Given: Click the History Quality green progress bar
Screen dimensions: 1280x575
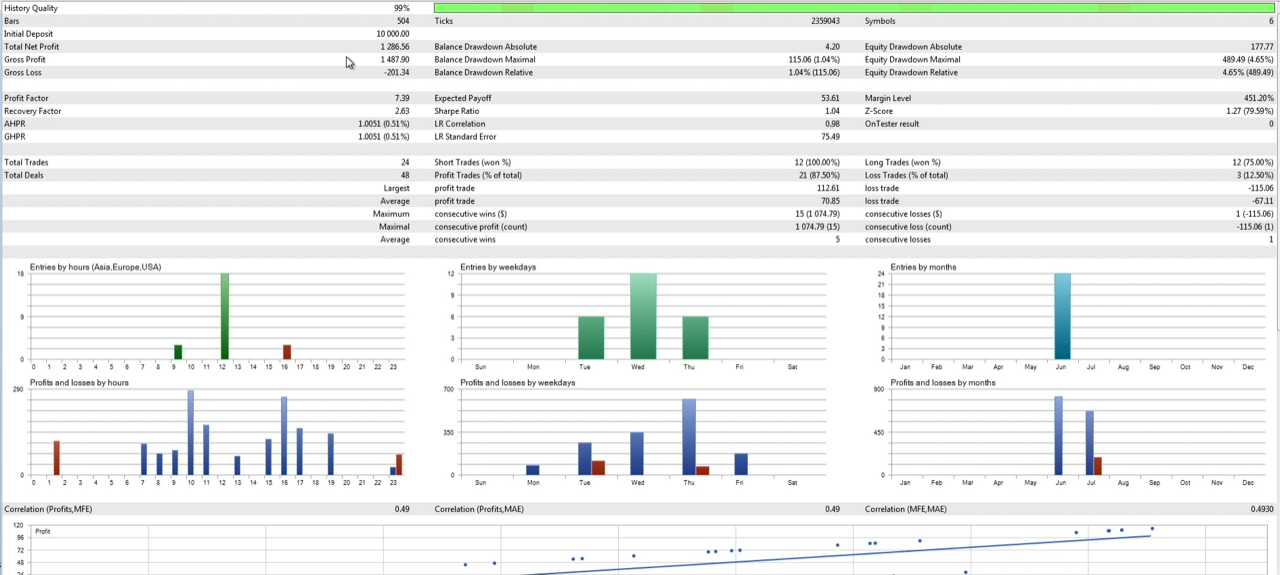Looking at the screenshot, I should 856,8.
